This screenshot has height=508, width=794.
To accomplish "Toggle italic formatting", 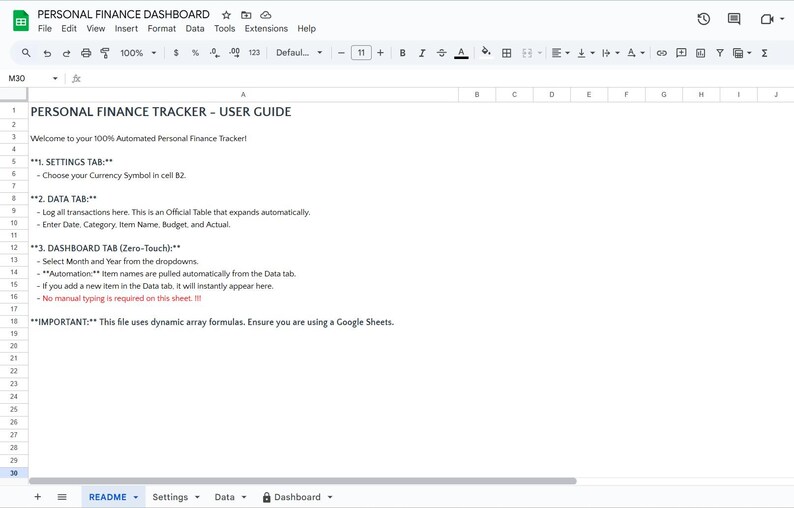I will (422, 53).
